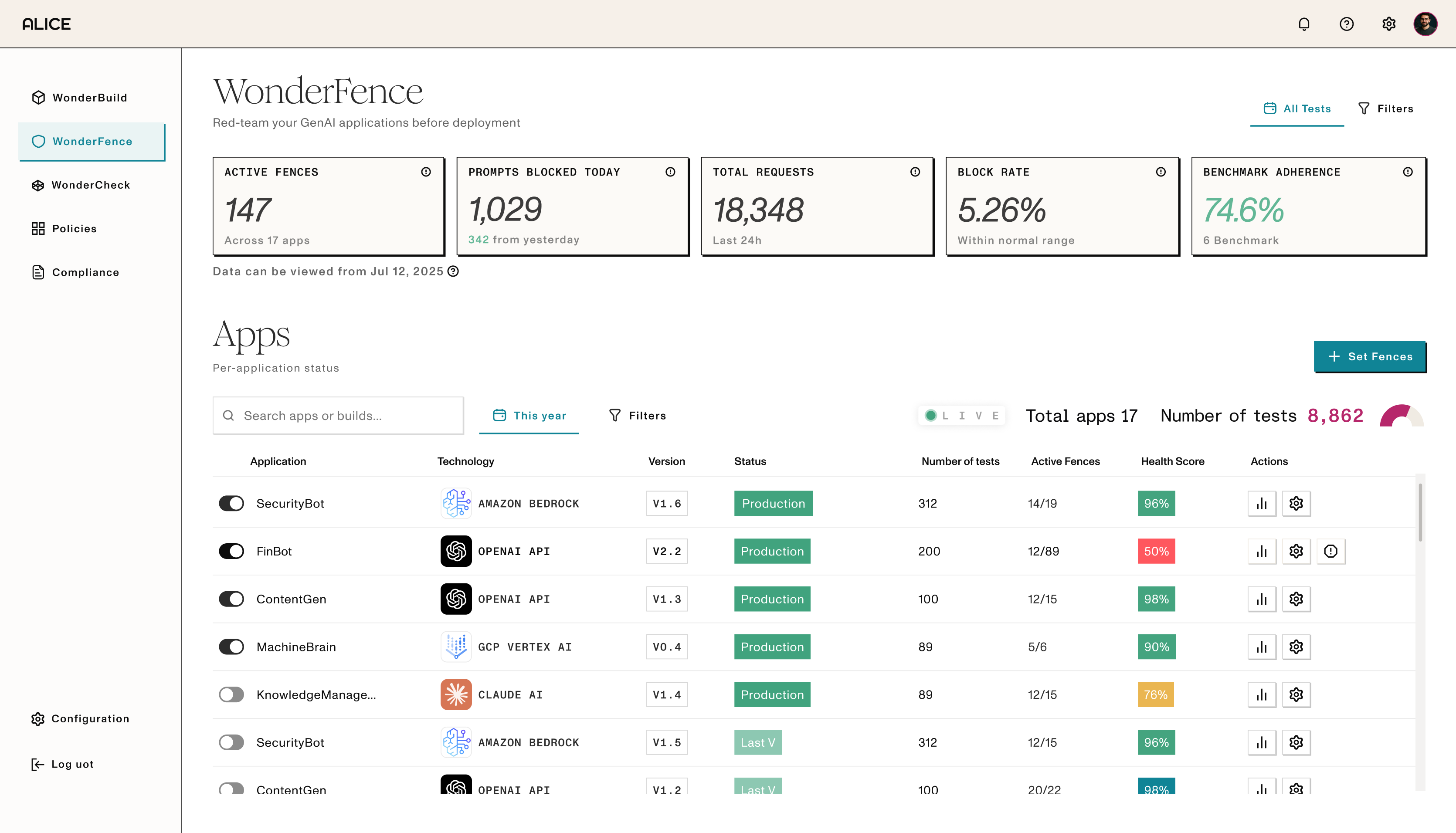Turn off the MachineBrain toggle
The height and width of the screenshot is (833, 1456).
231,647
